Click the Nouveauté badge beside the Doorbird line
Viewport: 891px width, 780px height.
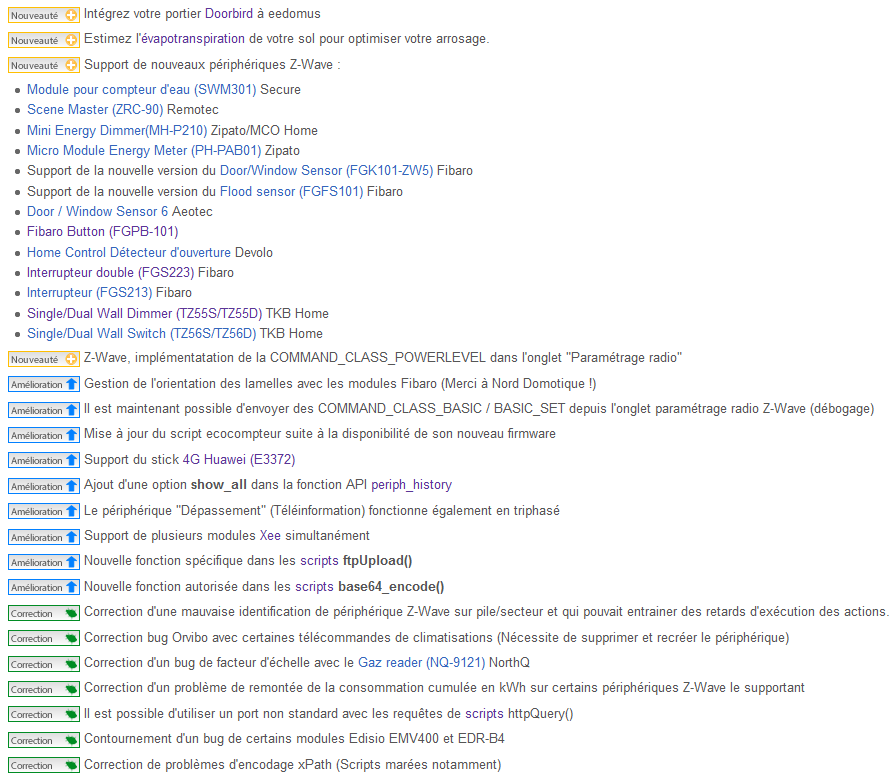pyautogui.click(x=43, y=15)
